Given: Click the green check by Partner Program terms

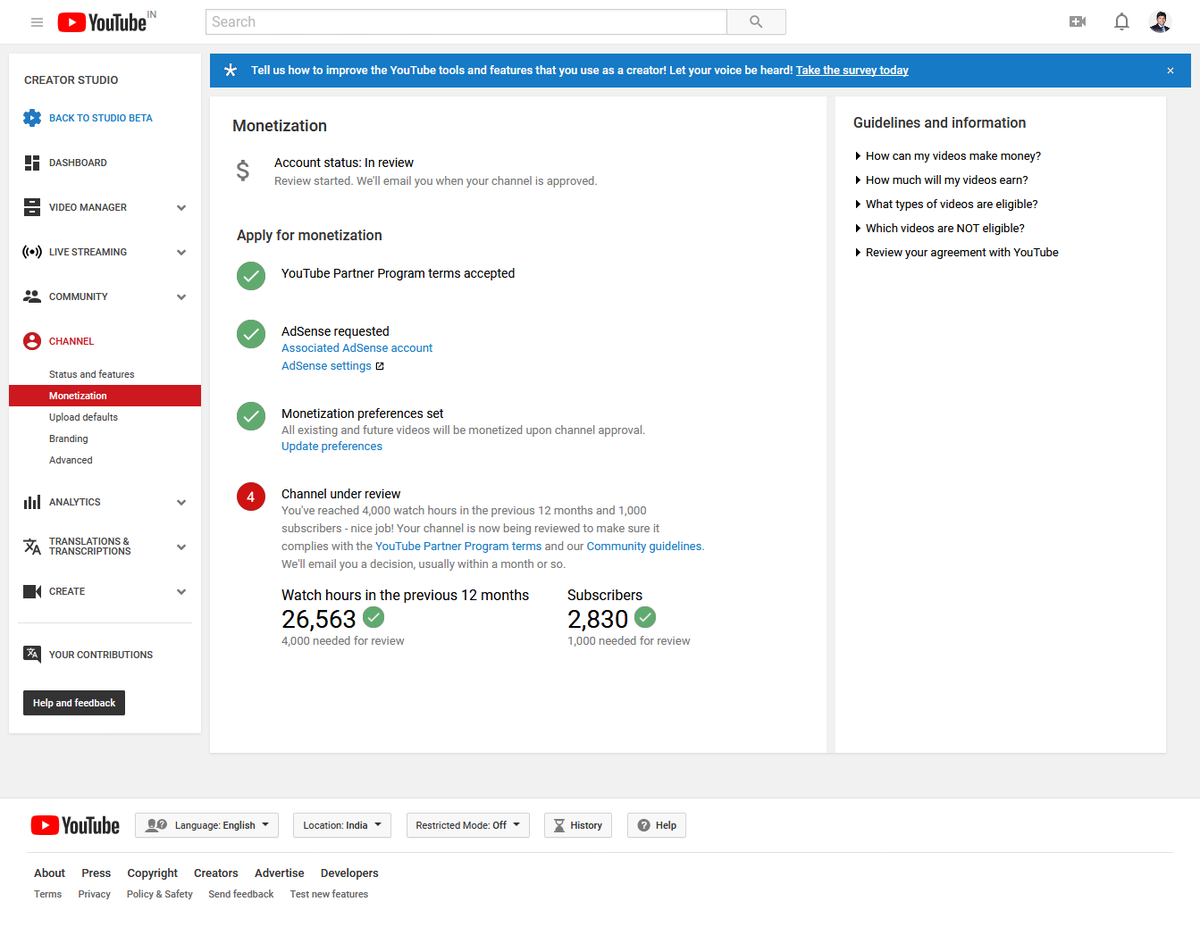Looking at the screenshot, I should [x=251, y=276].
